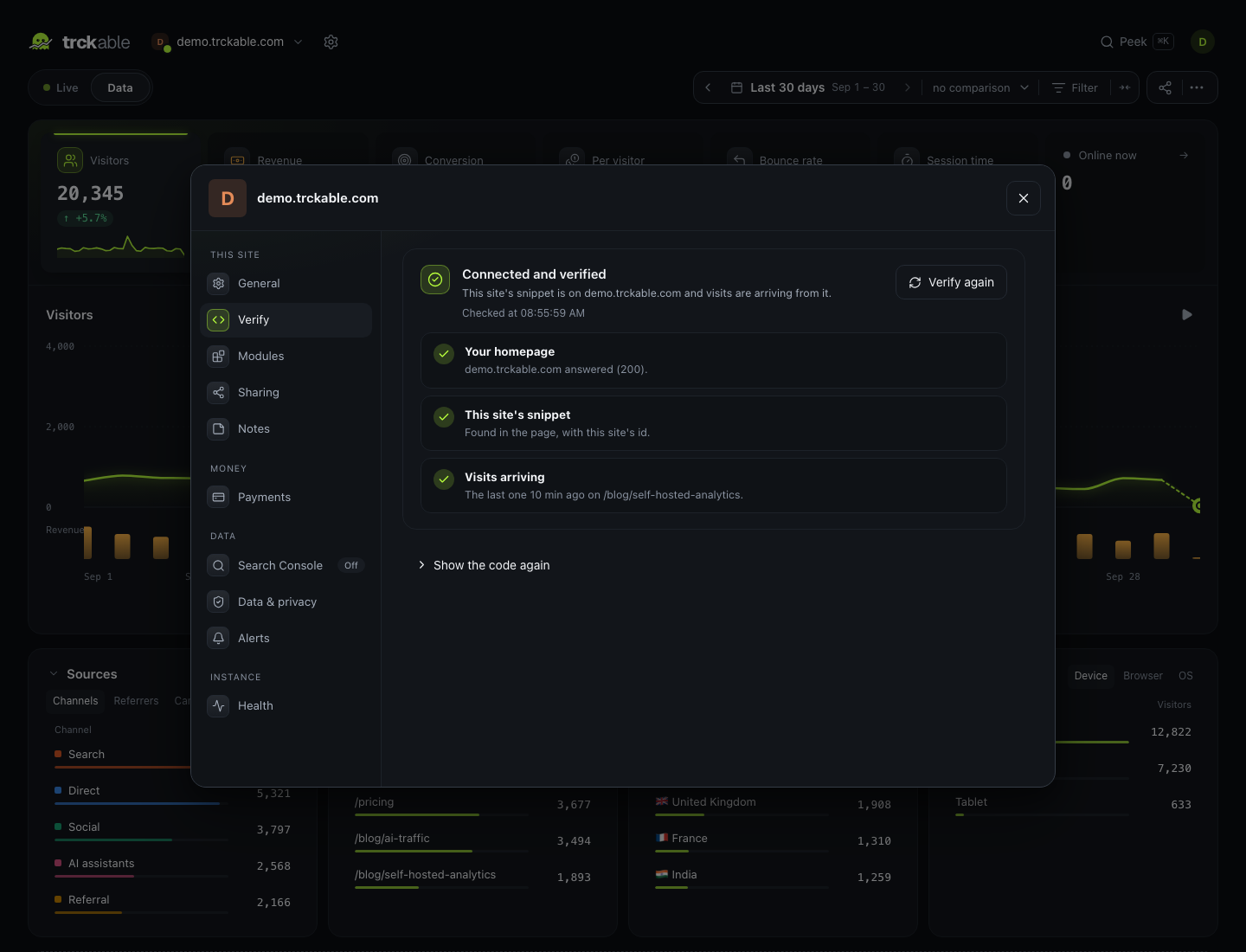Open the more options ellipsis menu
Viewport: 1246px width, 952px height.
tap(1197, 87)
